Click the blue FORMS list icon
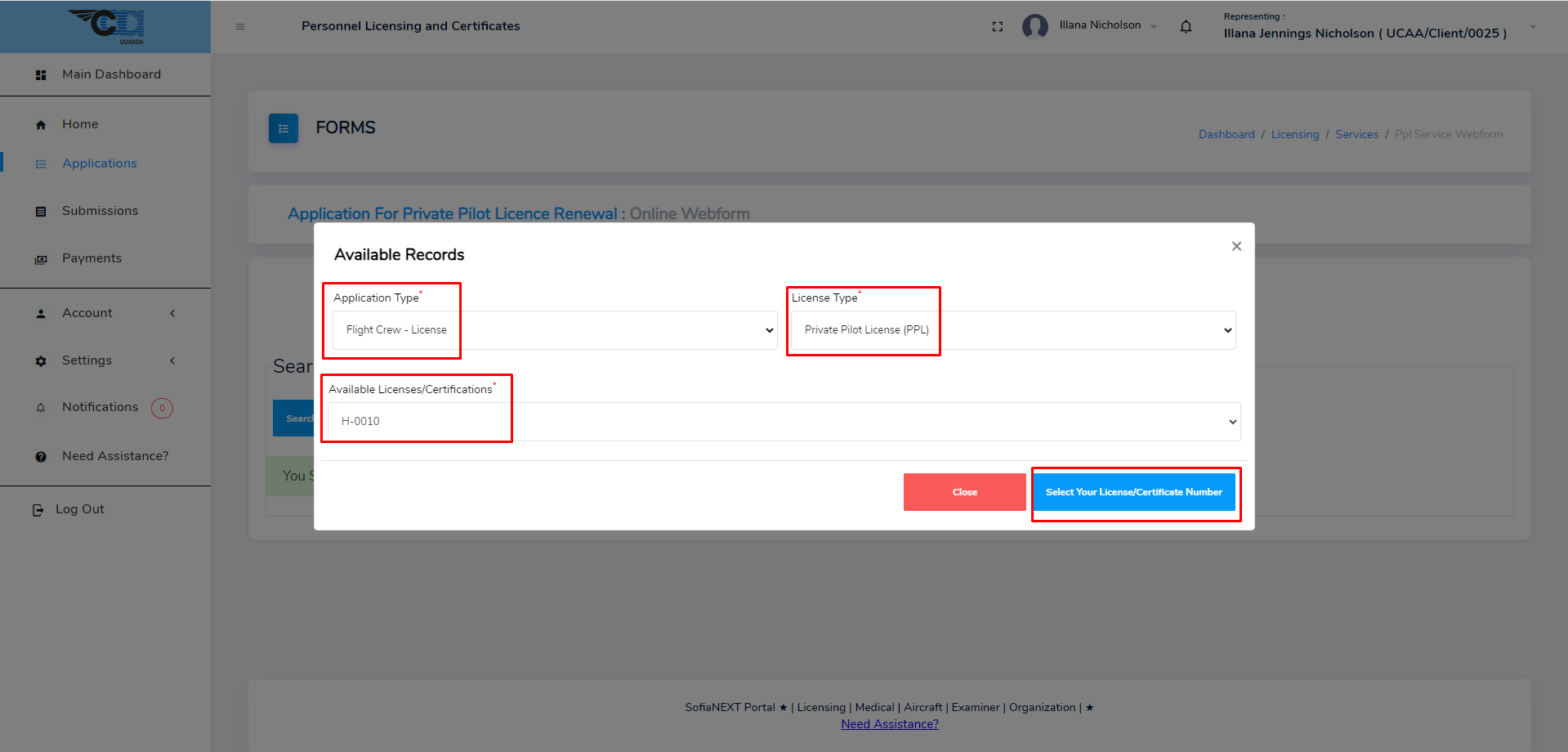This screenshot has width=1568, height=752. tap(283, 128)
